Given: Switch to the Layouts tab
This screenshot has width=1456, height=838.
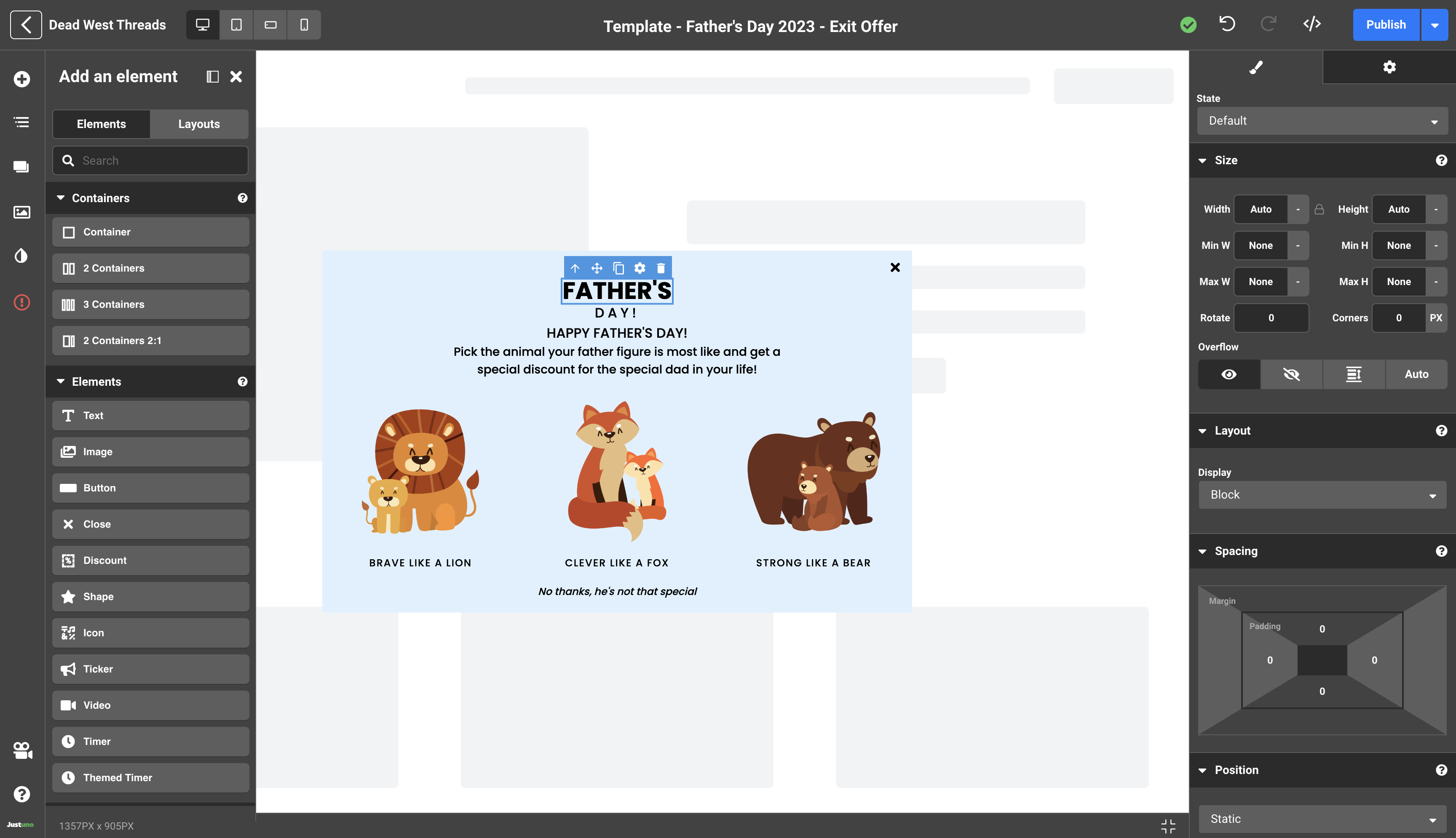Looking at the screenshot, I should coord(198,124).
